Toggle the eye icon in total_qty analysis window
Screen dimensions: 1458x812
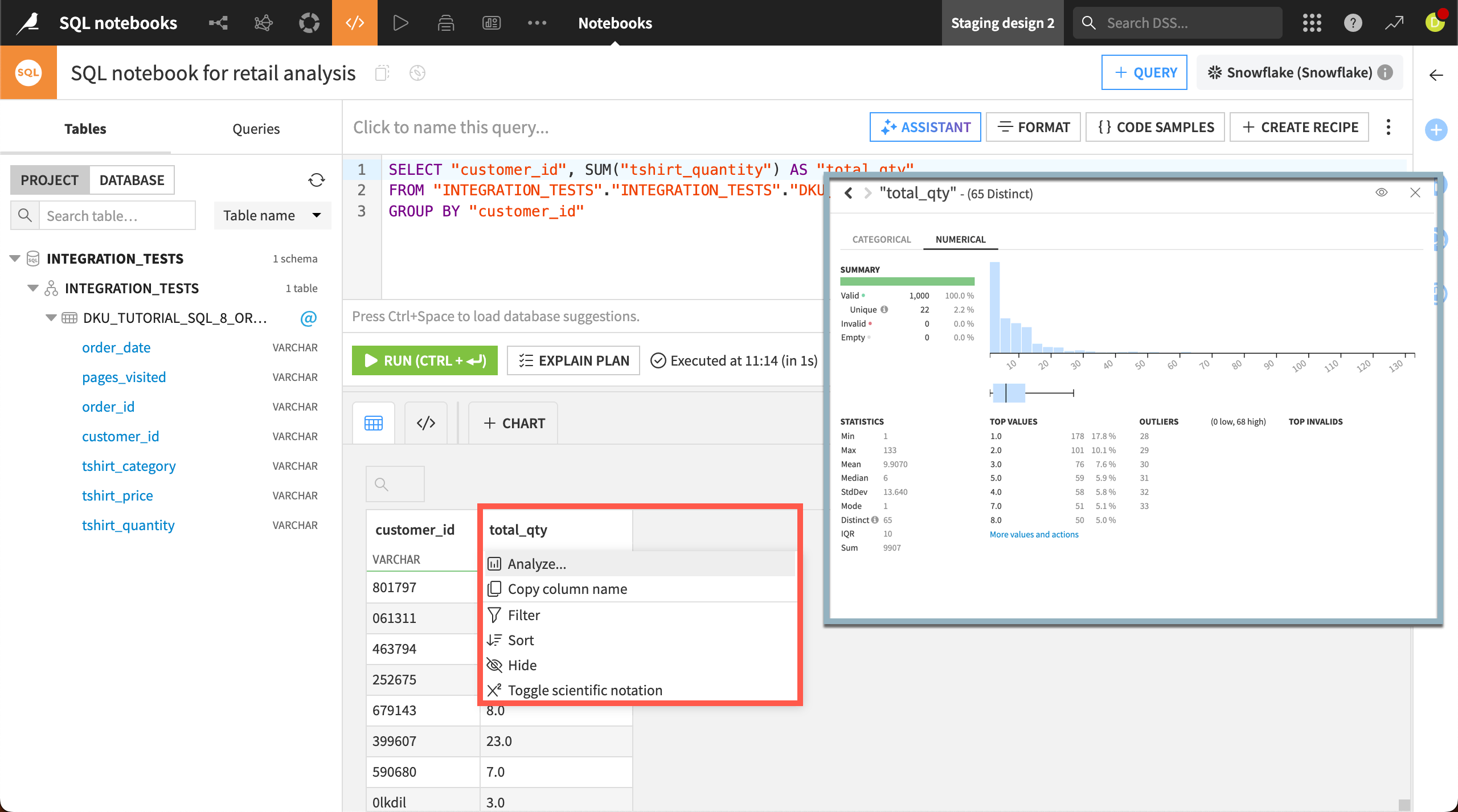click(x=1381, y=192)
